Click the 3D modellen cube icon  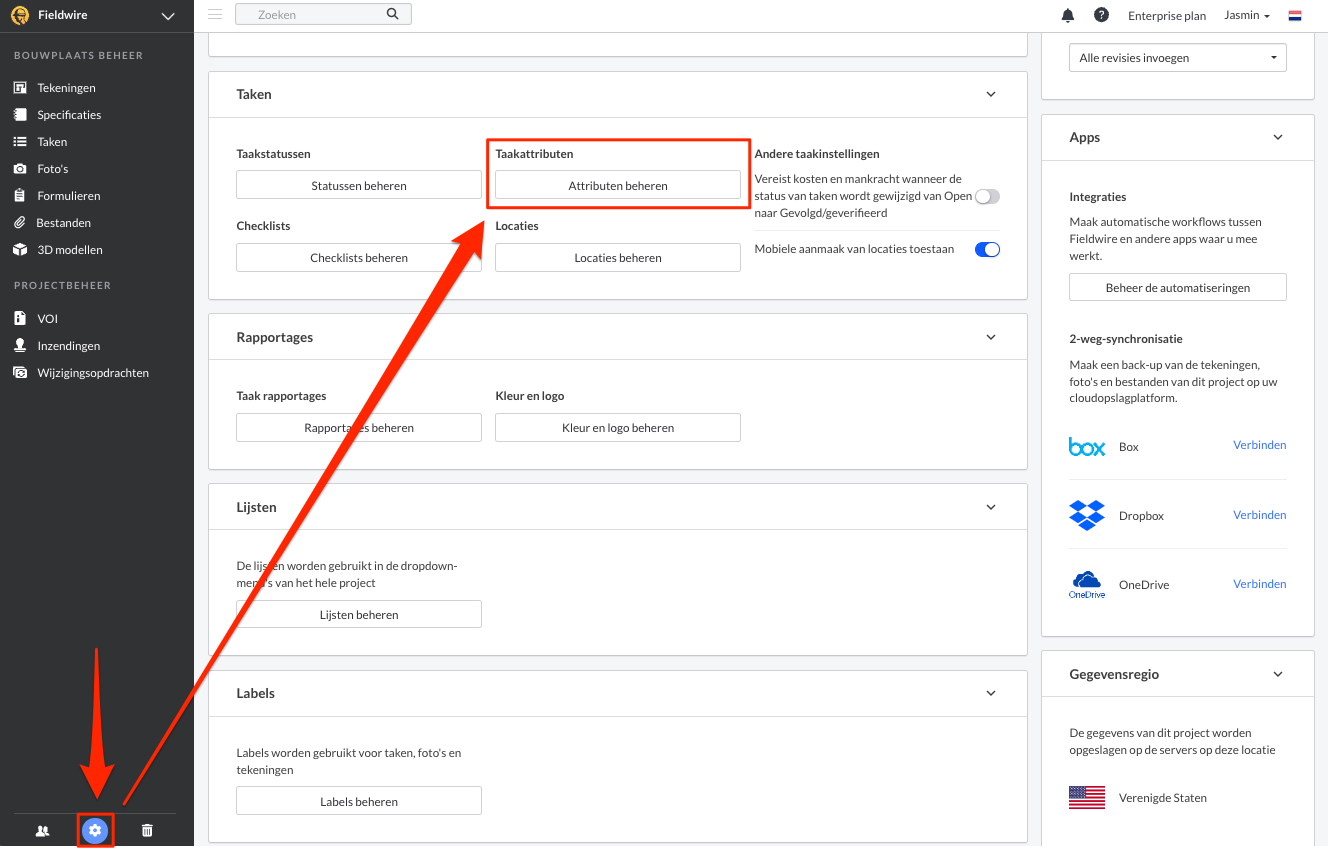19,250
